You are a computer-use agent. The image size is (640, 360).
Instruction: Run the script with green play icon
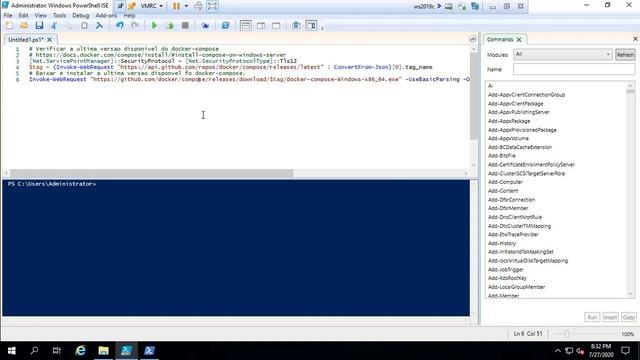[154, 26]
